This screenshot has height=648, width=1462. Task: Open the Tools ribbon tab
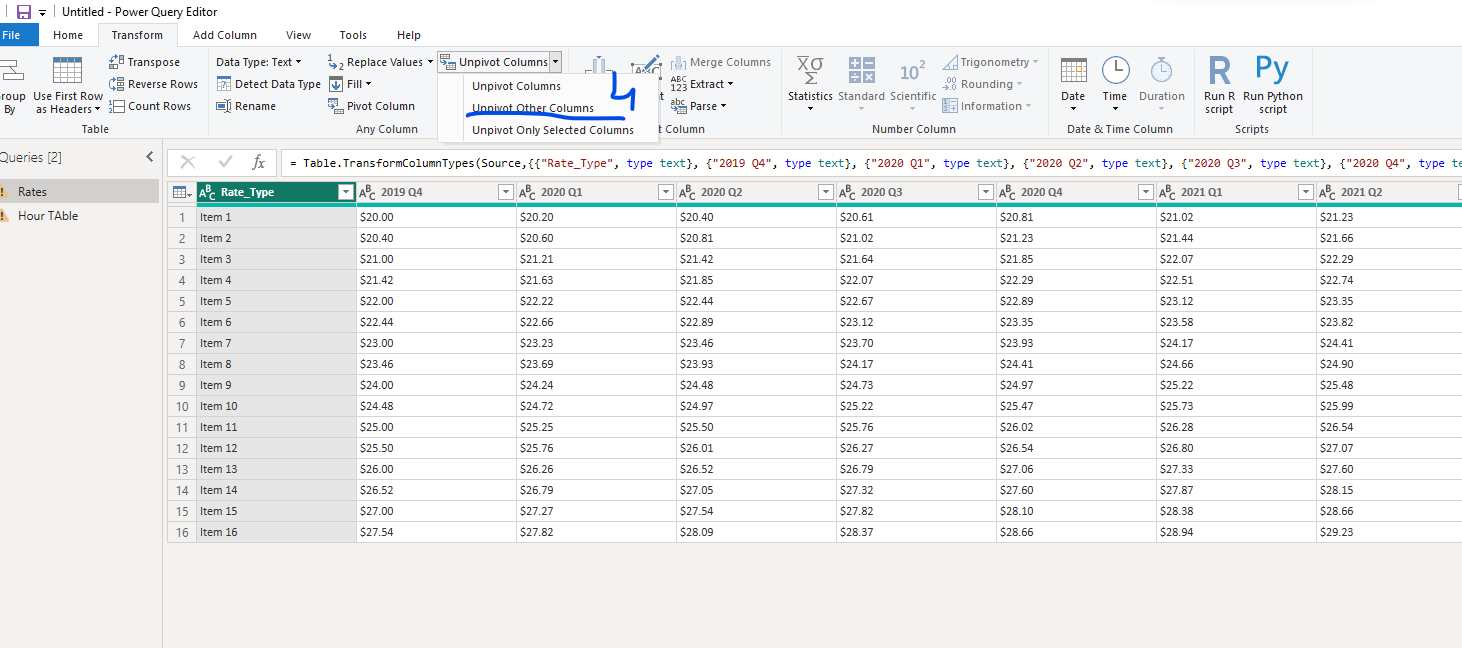click(353, 35)
